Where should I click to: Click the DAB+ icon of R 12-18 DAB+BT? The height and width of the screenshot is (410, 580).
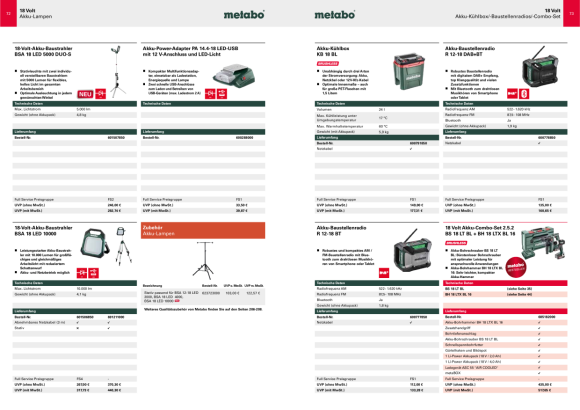click(x=512, y=94)
